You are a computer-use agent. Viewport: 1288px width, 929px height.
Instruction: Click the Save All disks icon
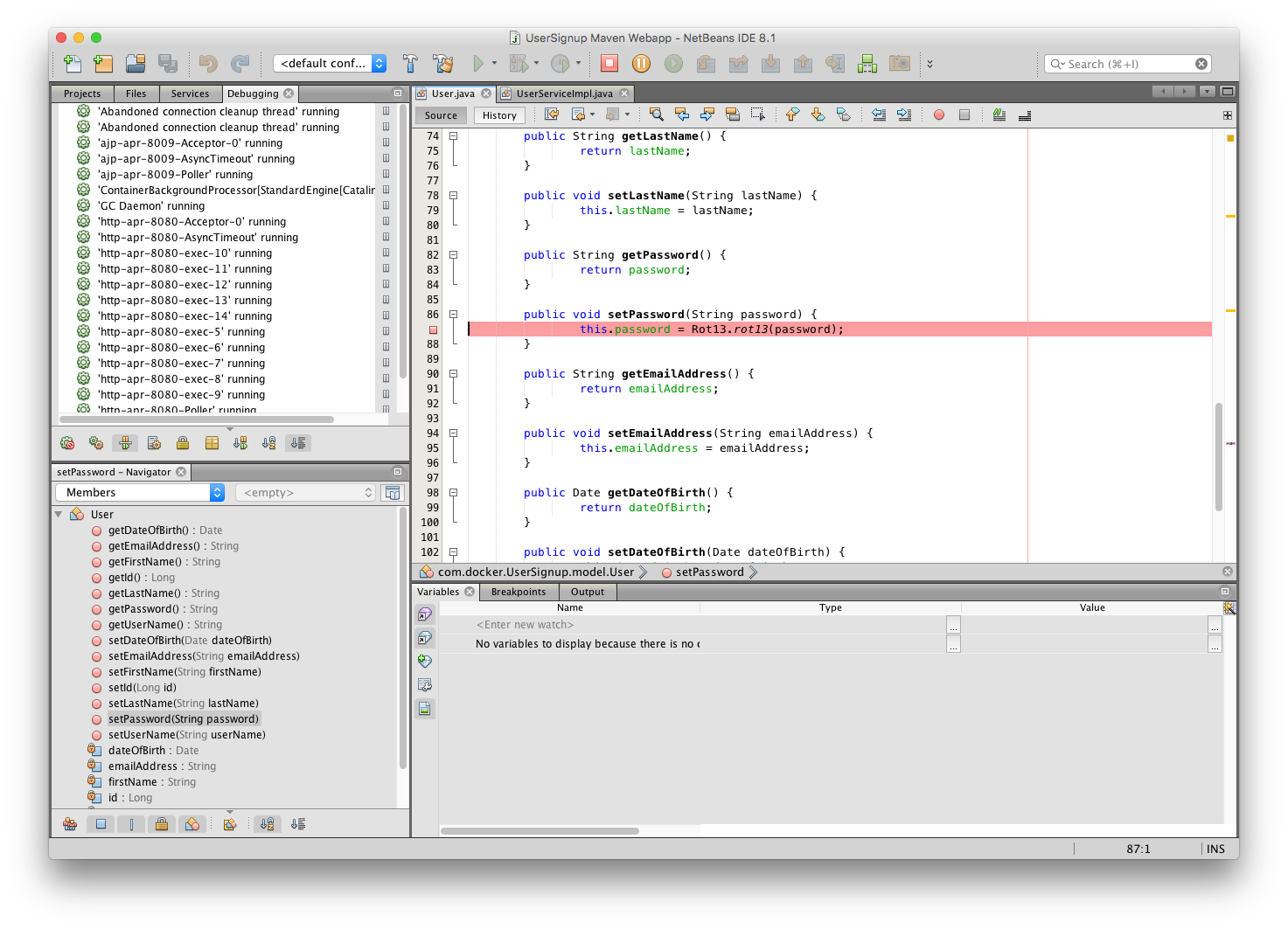click(167, 63)
